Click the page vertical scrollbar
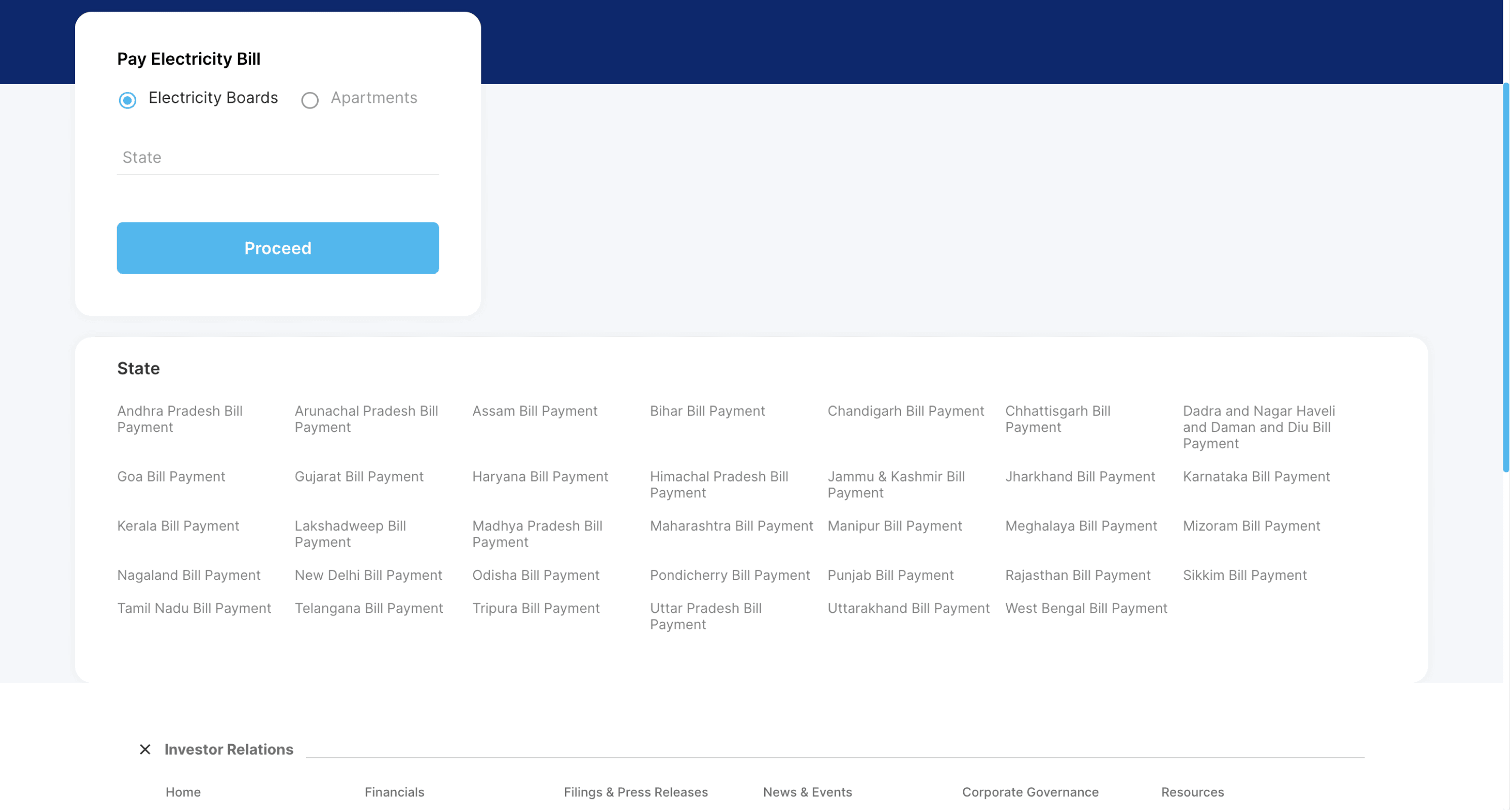The width and height of the screenshot is (1512, 811). coord(1506,276)
